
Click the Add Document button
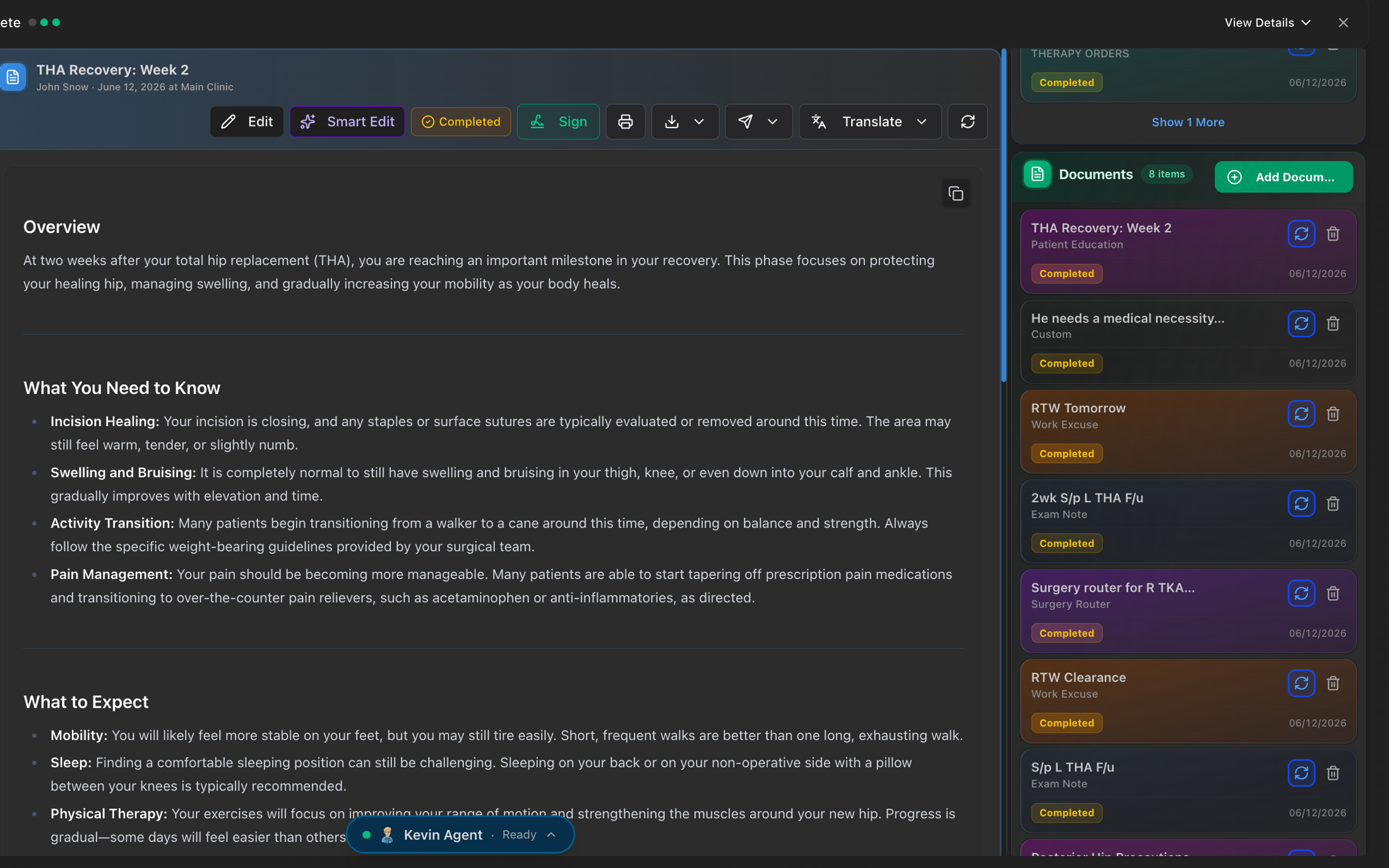(1283, 177)
